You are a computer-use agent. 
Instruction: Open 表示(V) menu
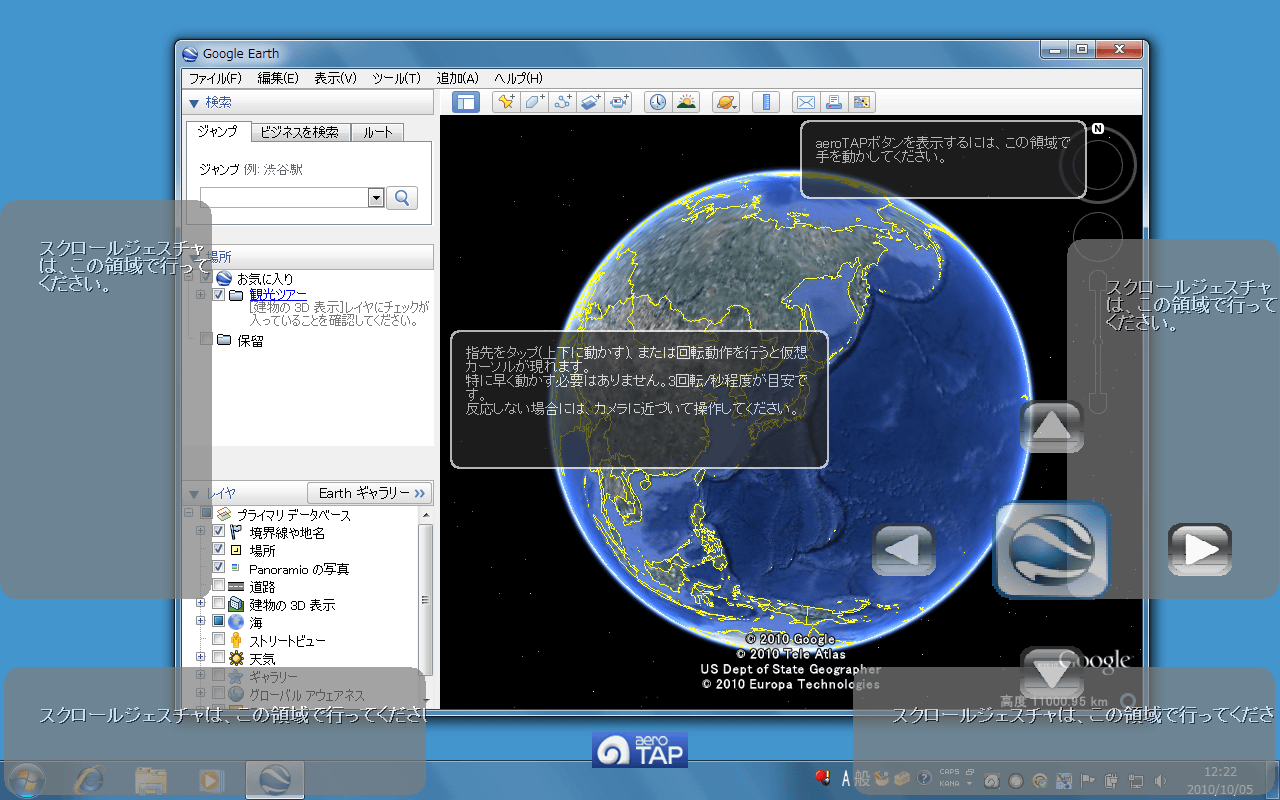(x=335, y=78)
